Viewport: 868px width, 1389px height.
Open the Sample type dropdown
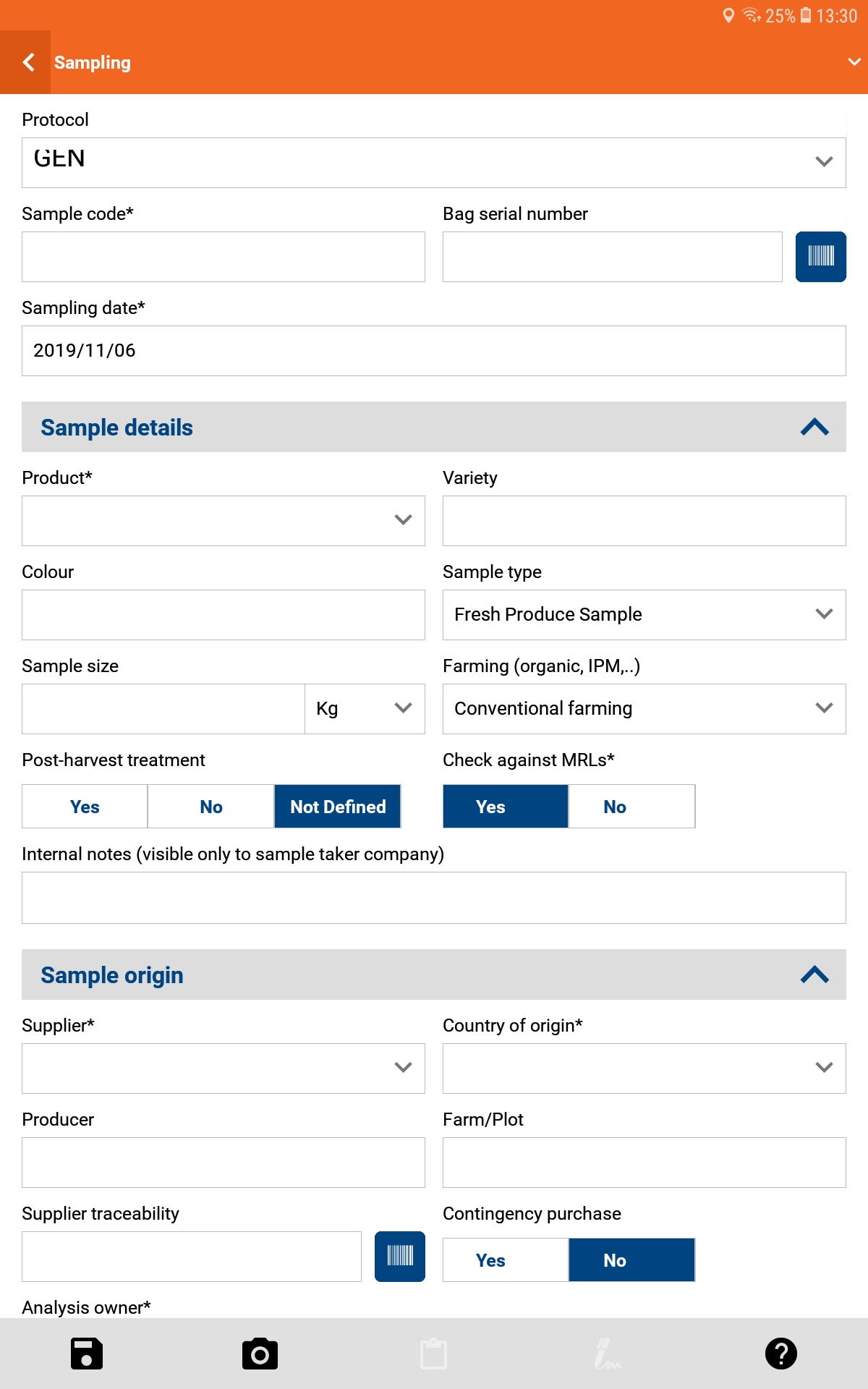pyautogui.click(x=644, y=615)
